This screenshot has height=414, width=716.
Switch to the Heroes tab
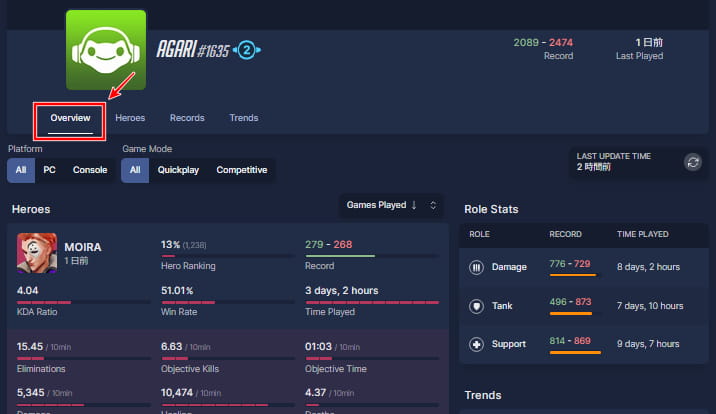(130, 118)
